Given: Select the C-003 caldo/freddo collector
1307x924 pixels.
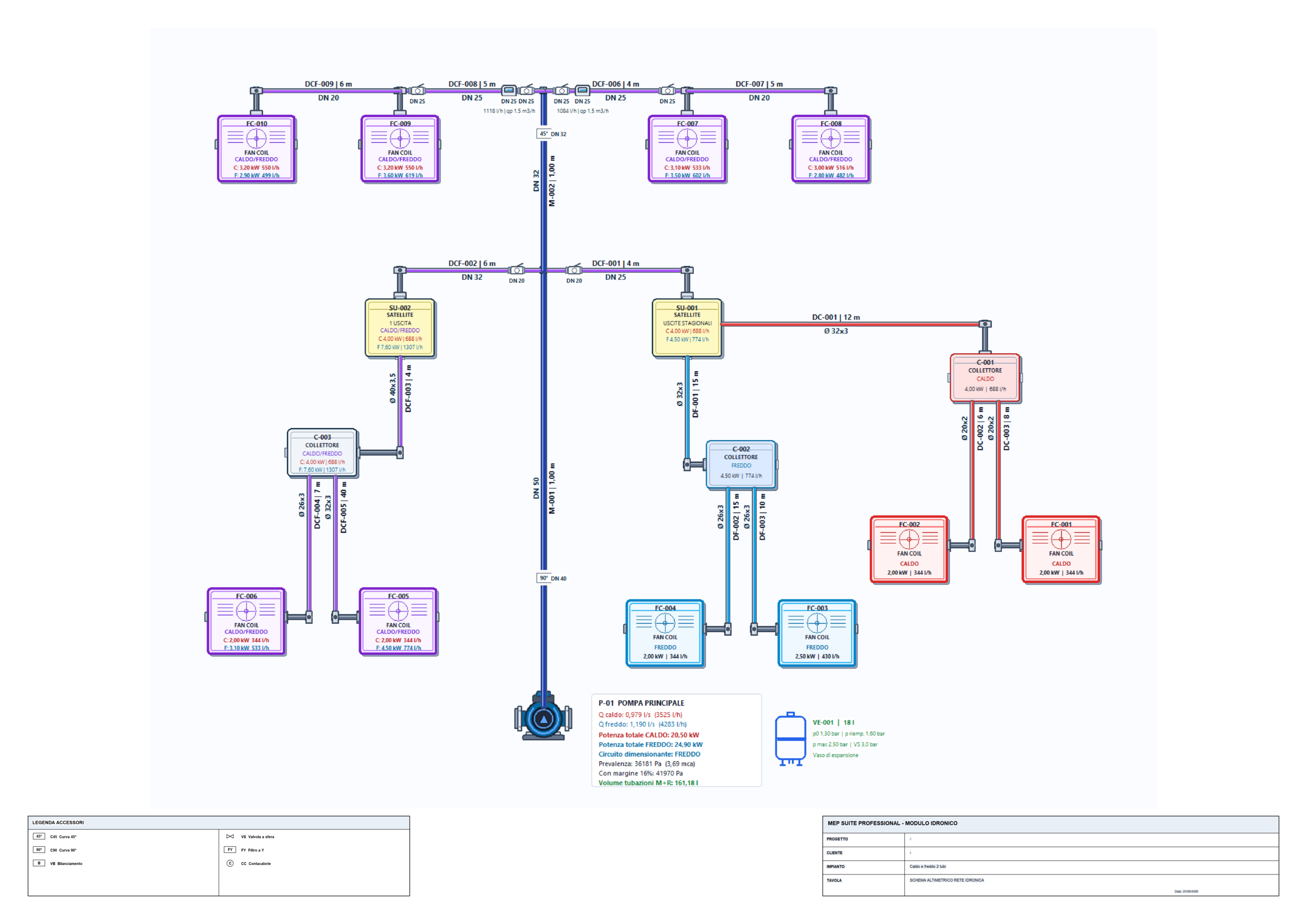Looking at the screenshot, I should (322, 453).
